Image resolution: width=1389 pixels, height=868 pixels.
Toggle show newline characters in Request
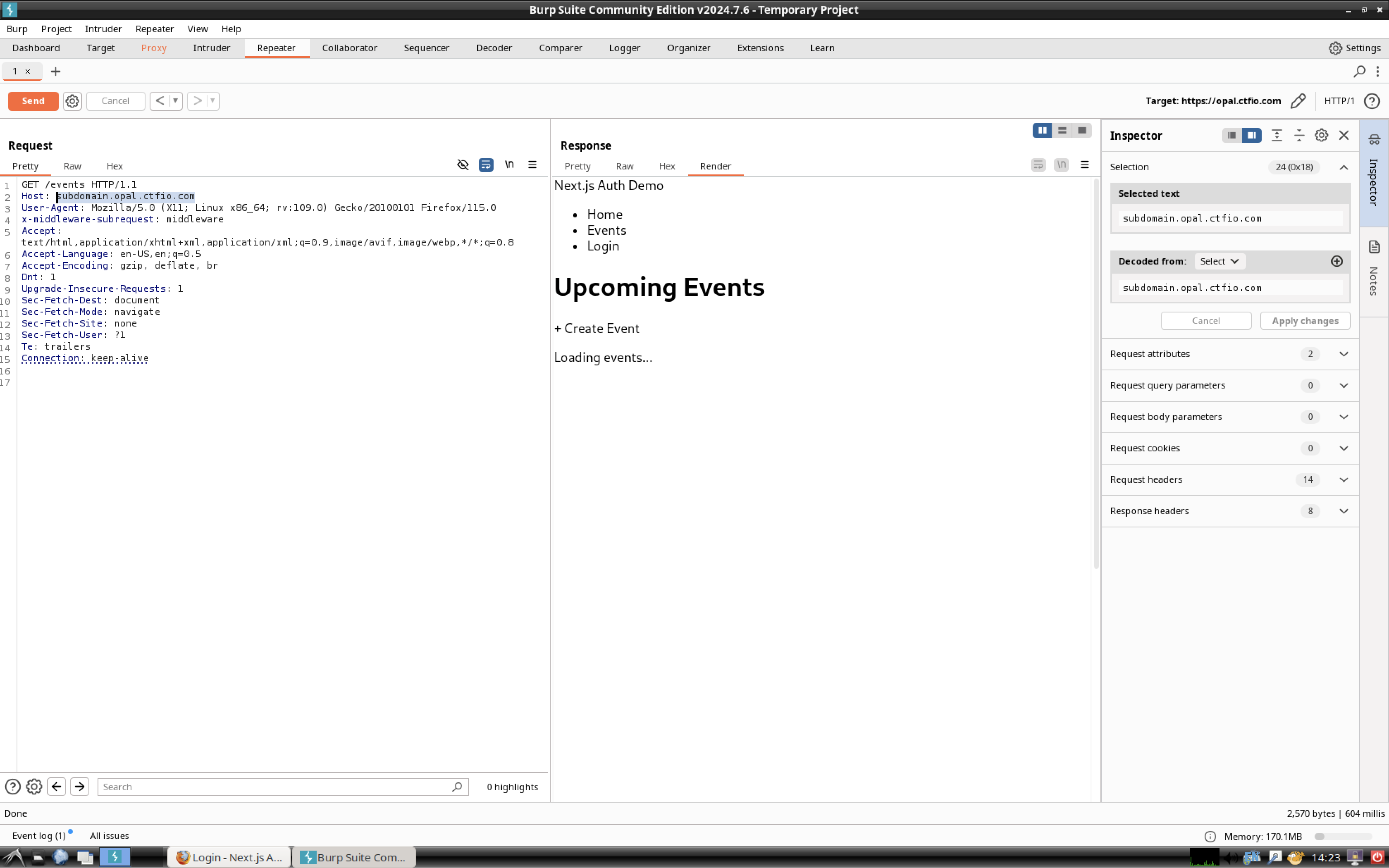509,165
